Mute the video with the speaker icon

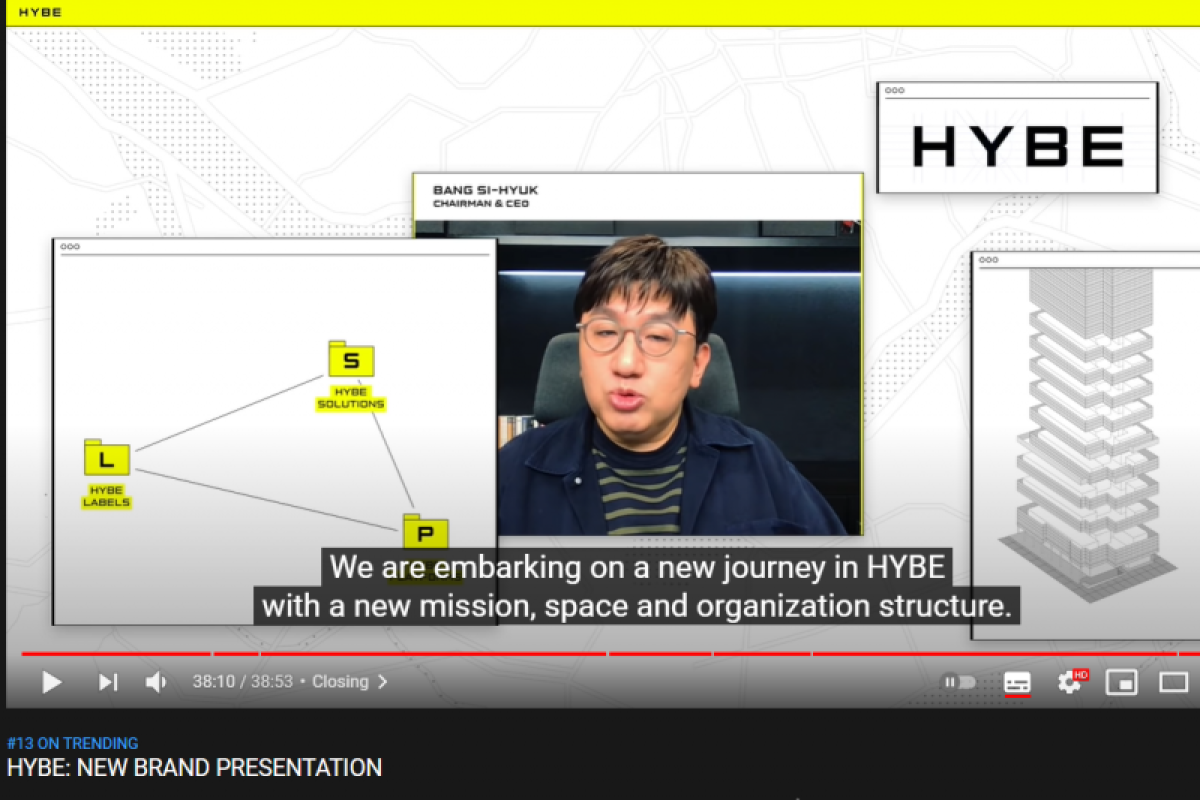pyautogui.click(x=156, y=682)
